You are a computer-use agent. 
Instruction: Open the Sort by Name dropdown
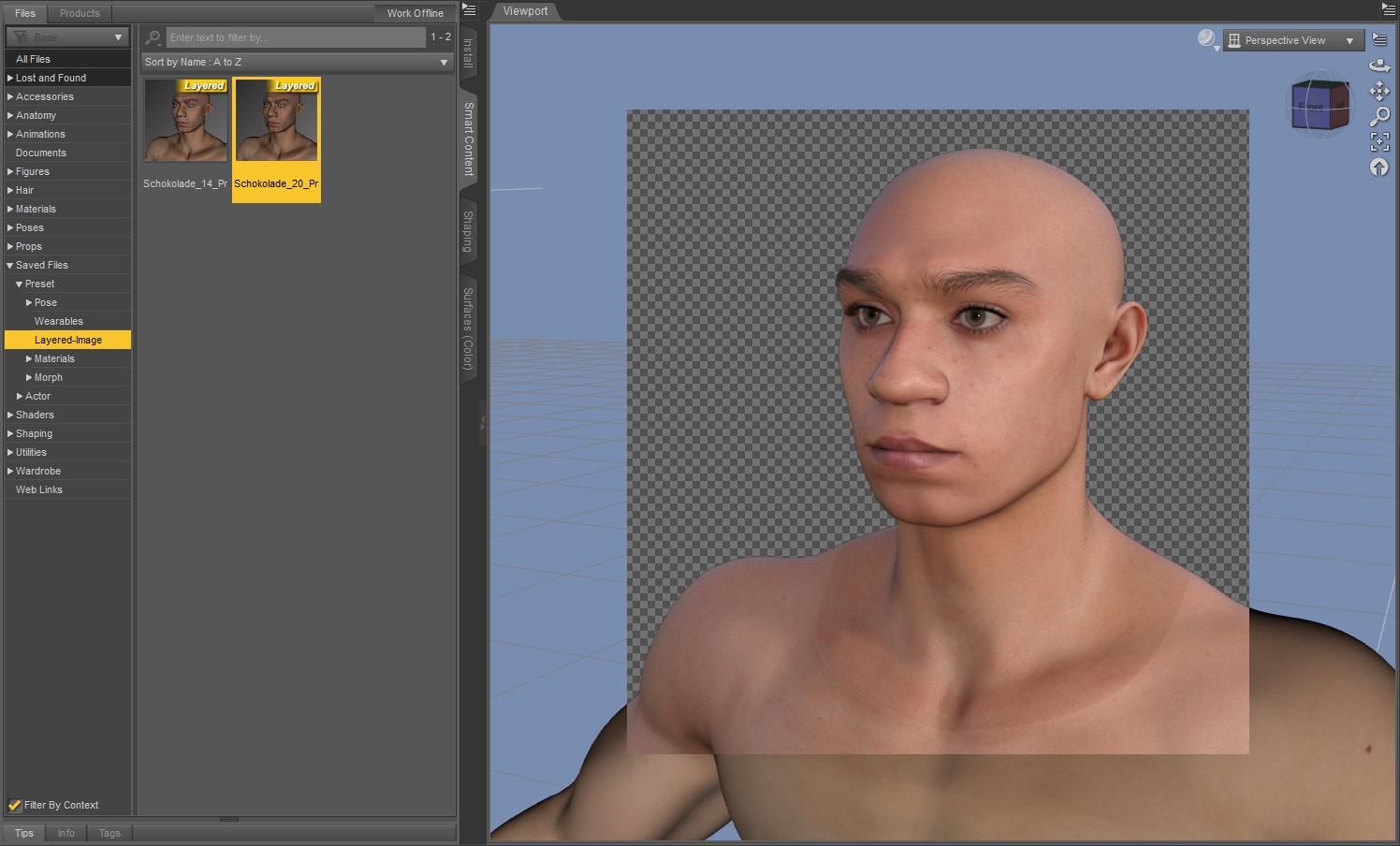[x=298, y=62]
